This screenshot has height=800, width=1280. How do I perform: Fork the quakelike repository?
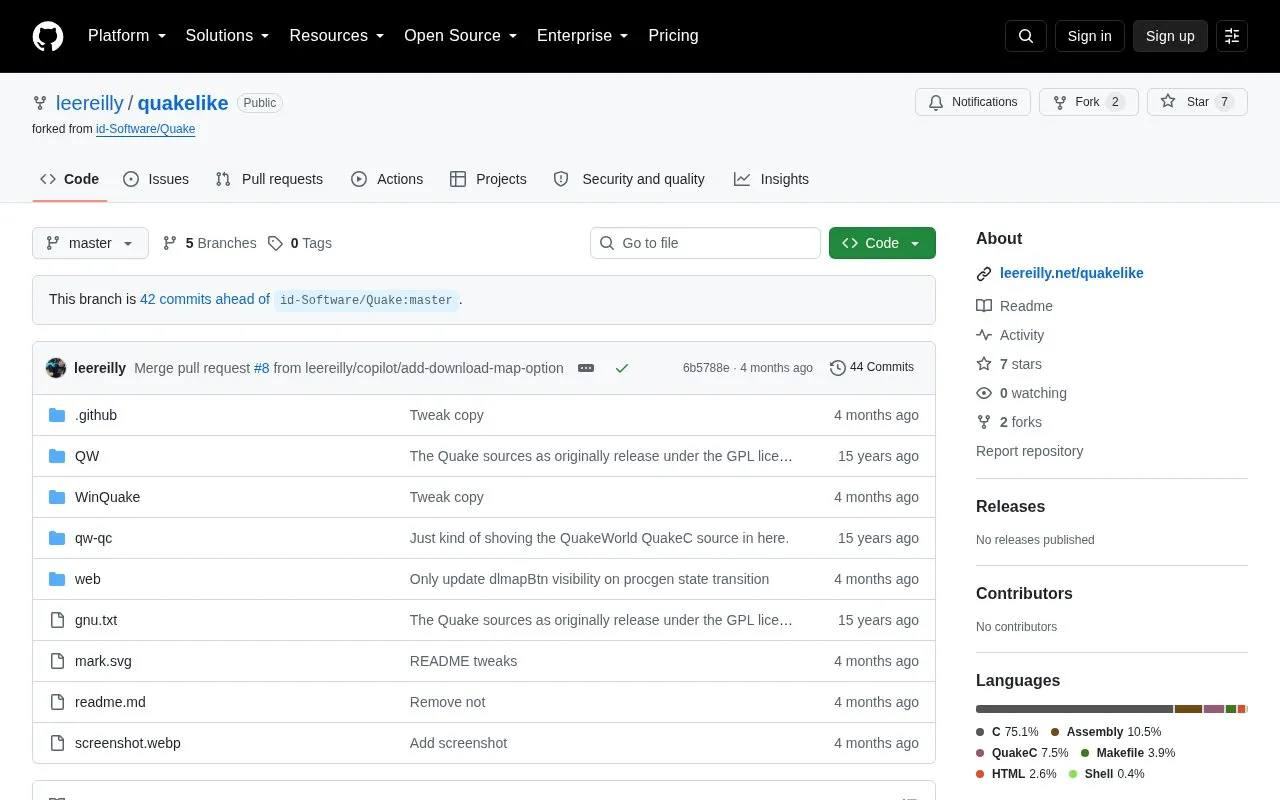(1089, 102)
